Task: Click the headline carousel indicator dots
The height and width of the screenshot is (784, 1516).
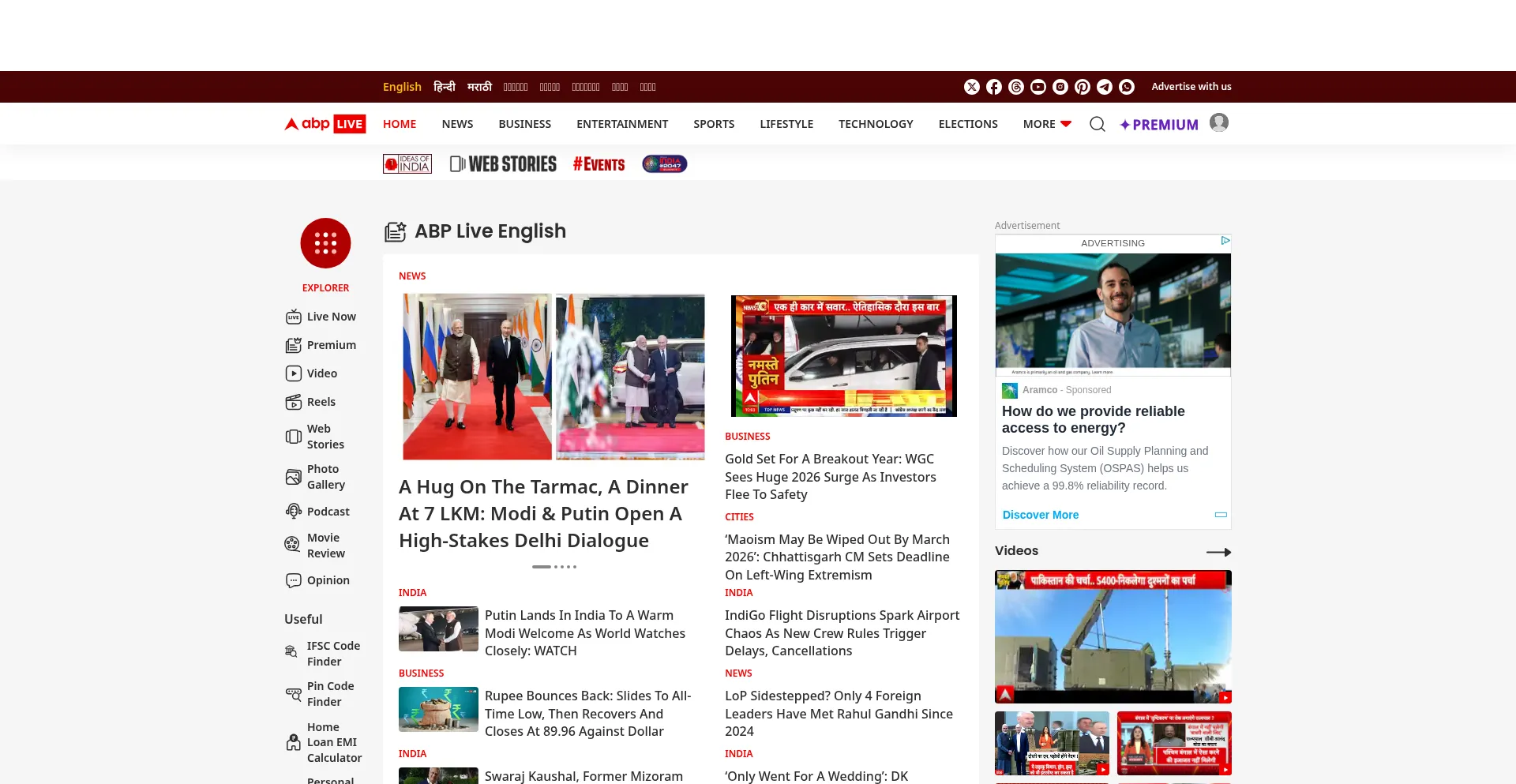Action: point(554,567)
